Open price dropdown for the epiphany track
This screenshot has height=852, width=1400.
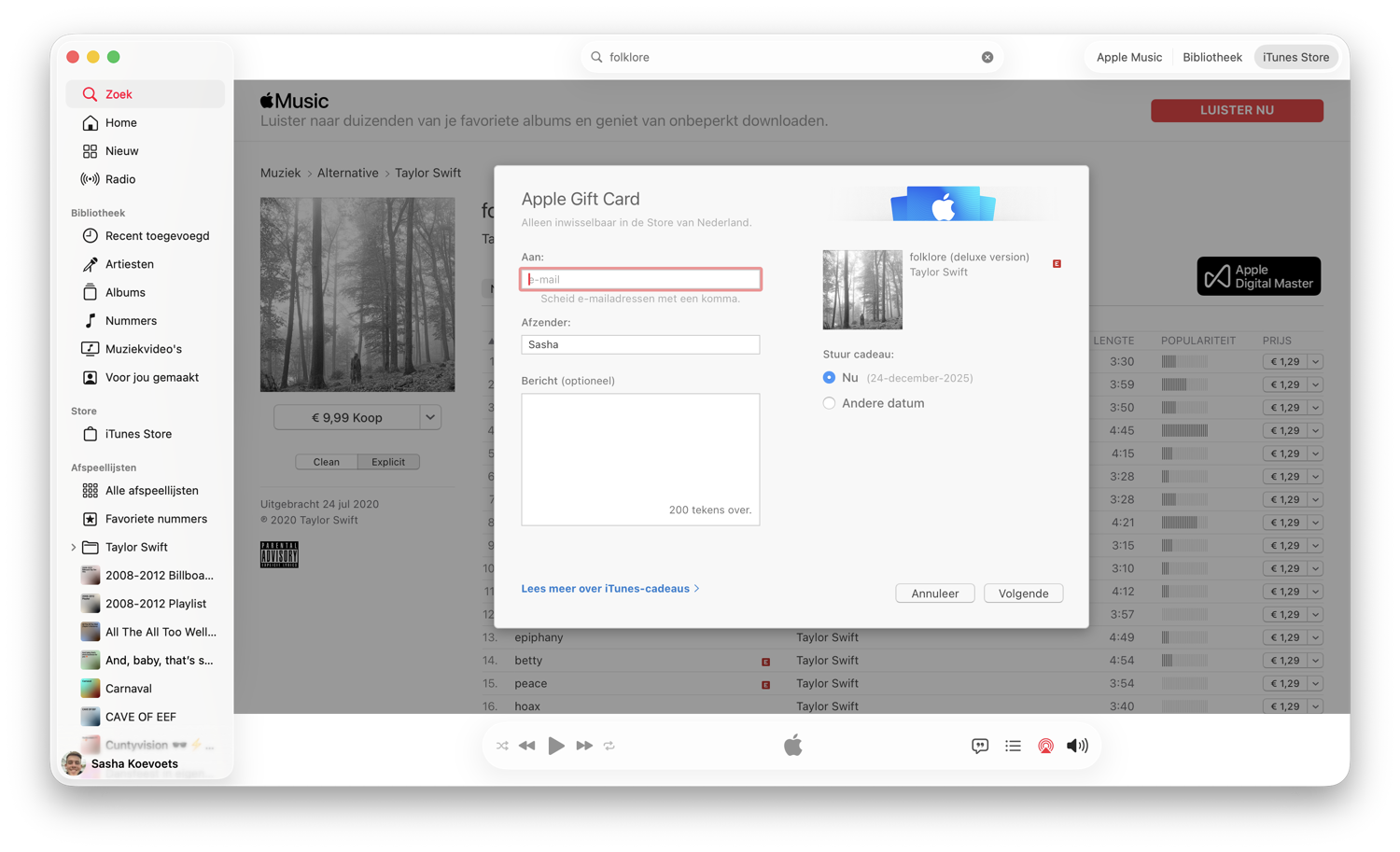(1316, 637)
